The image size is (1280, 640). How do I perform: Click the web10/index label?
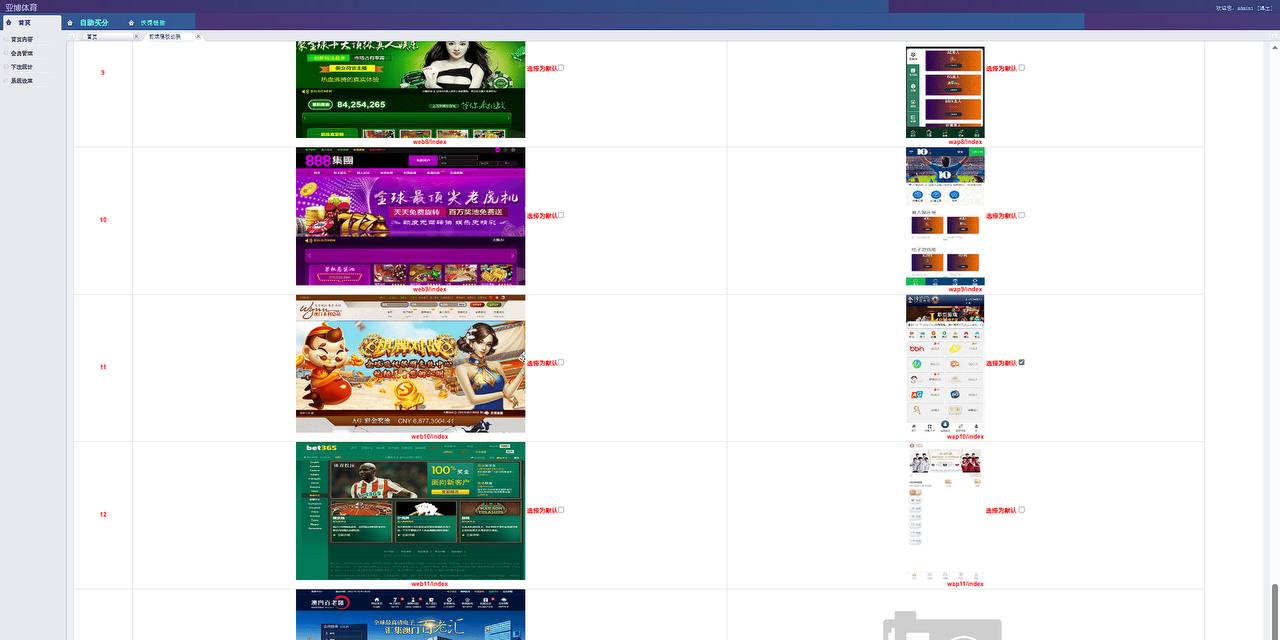[430, 436]
